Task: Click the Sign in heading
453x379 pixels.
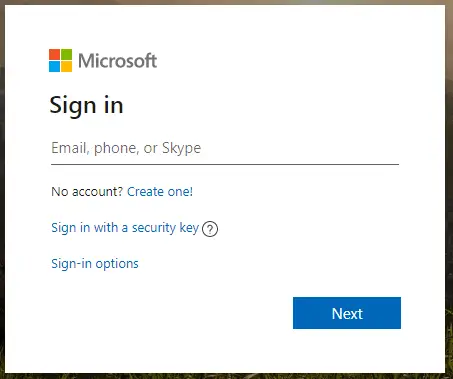Action: point(86,105)
